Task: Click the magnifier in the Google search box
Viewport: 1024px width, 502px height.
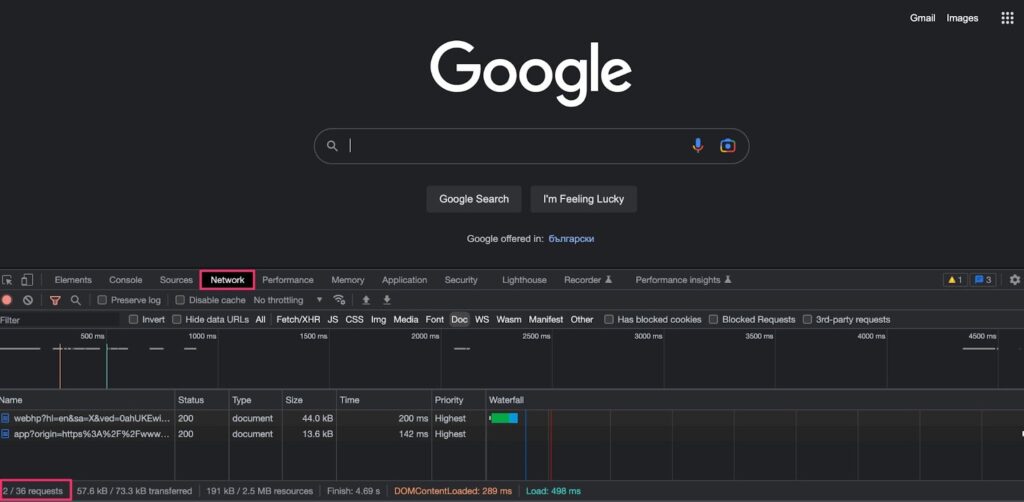Action: coord(332,146)
